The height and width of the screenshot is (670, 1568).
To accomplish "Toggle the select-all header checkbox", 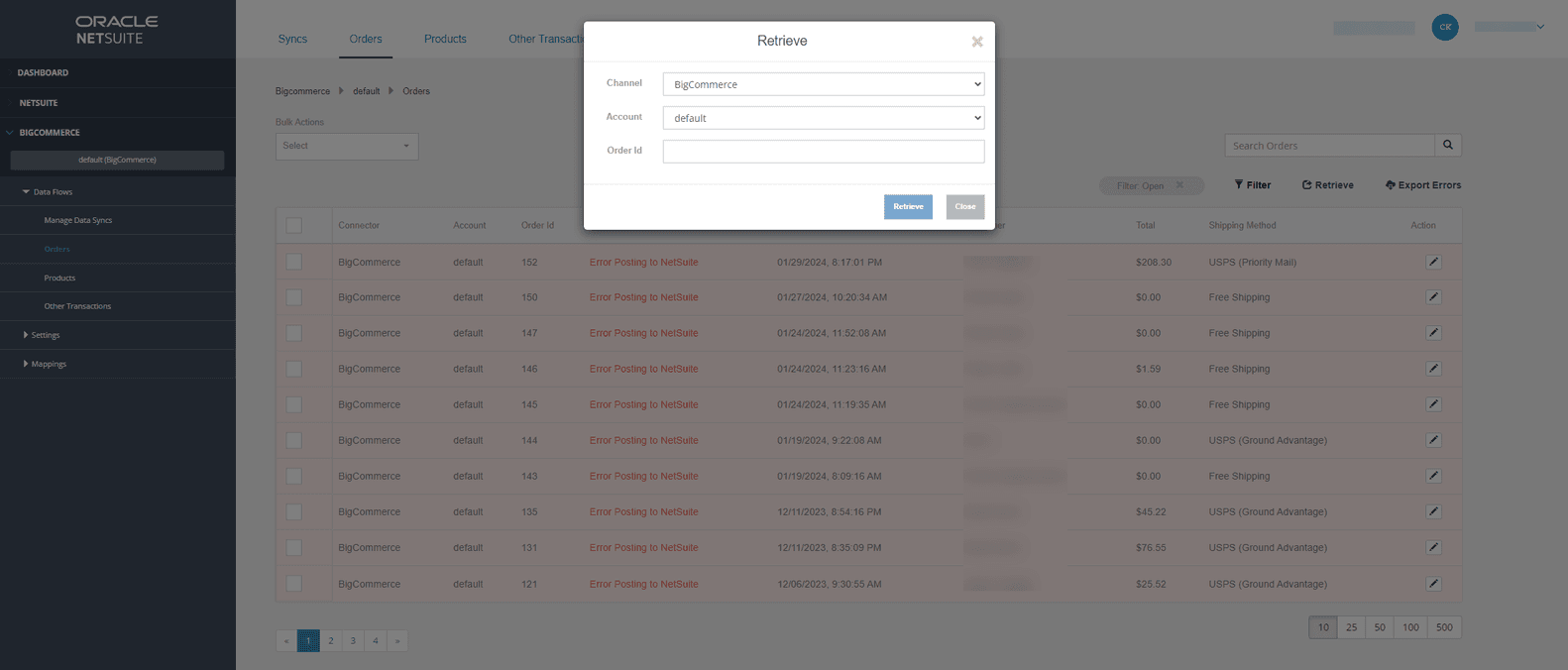I will pyautogui.click(x=293, y=225).
